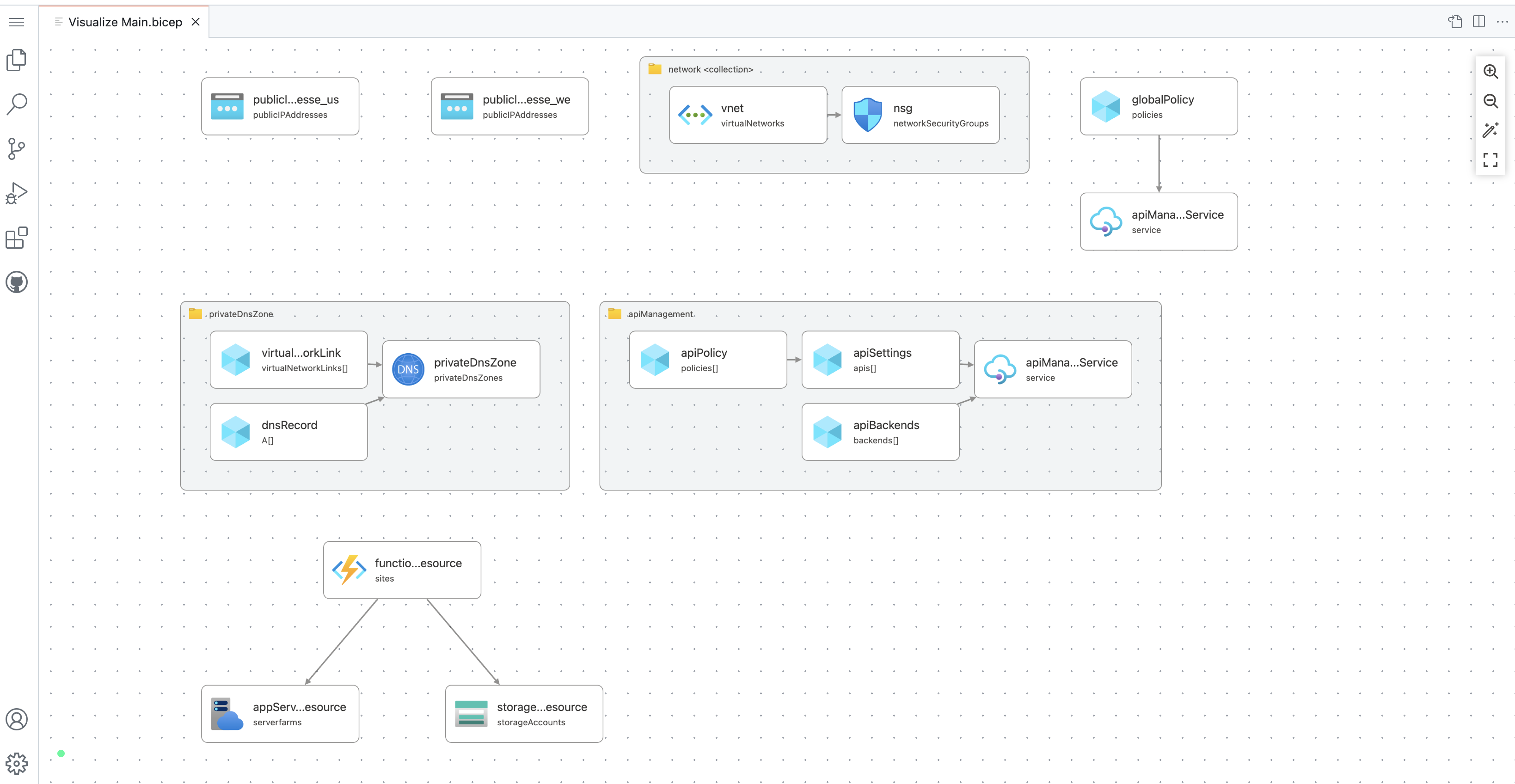Image resolution: width=1515 pixels, height=784 pixels.
Task: Select the vnet virtualNetworks node
Action: click(x=748, y=115)
